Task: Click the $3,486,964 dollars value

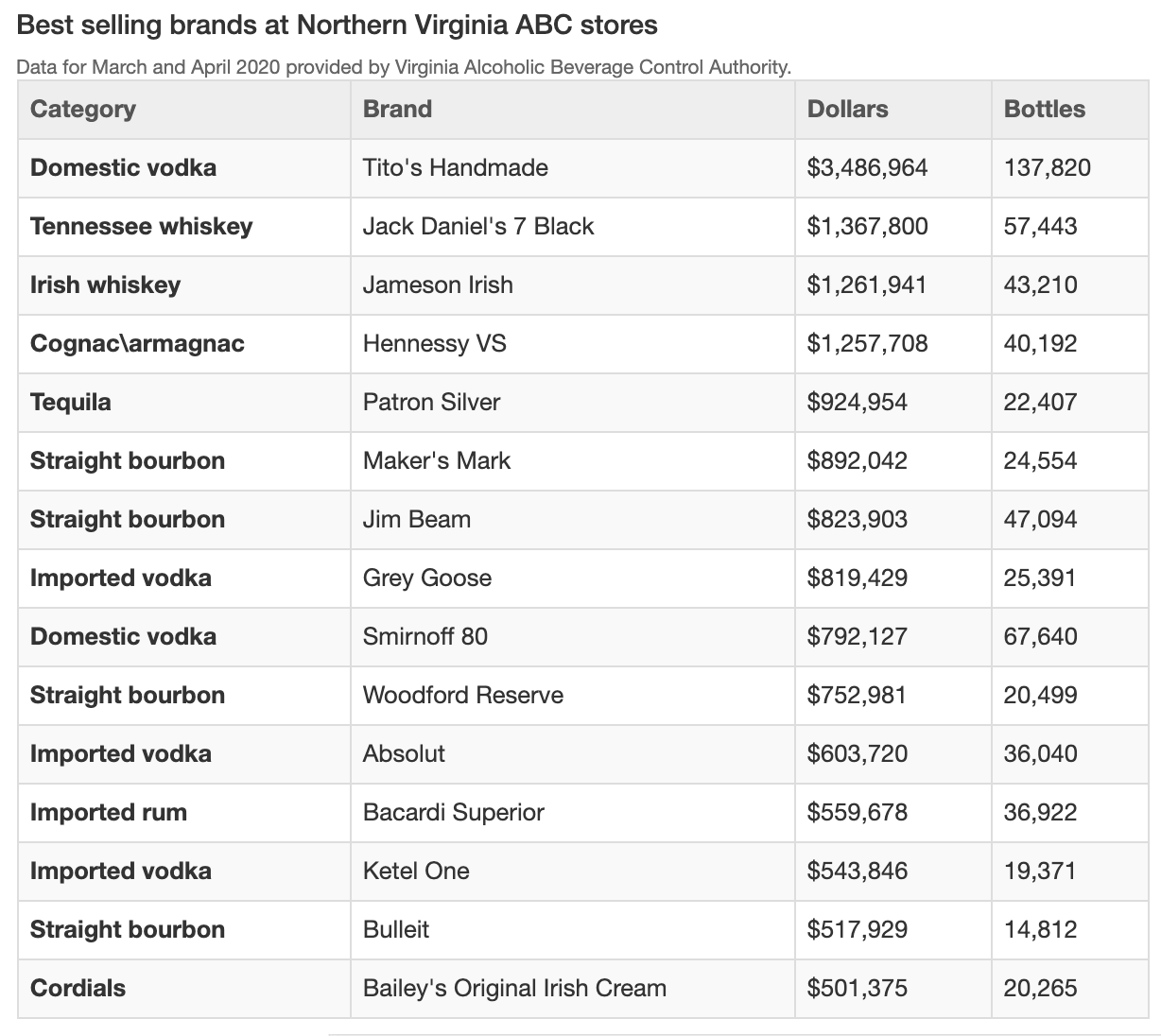Action: pos(867,168)
